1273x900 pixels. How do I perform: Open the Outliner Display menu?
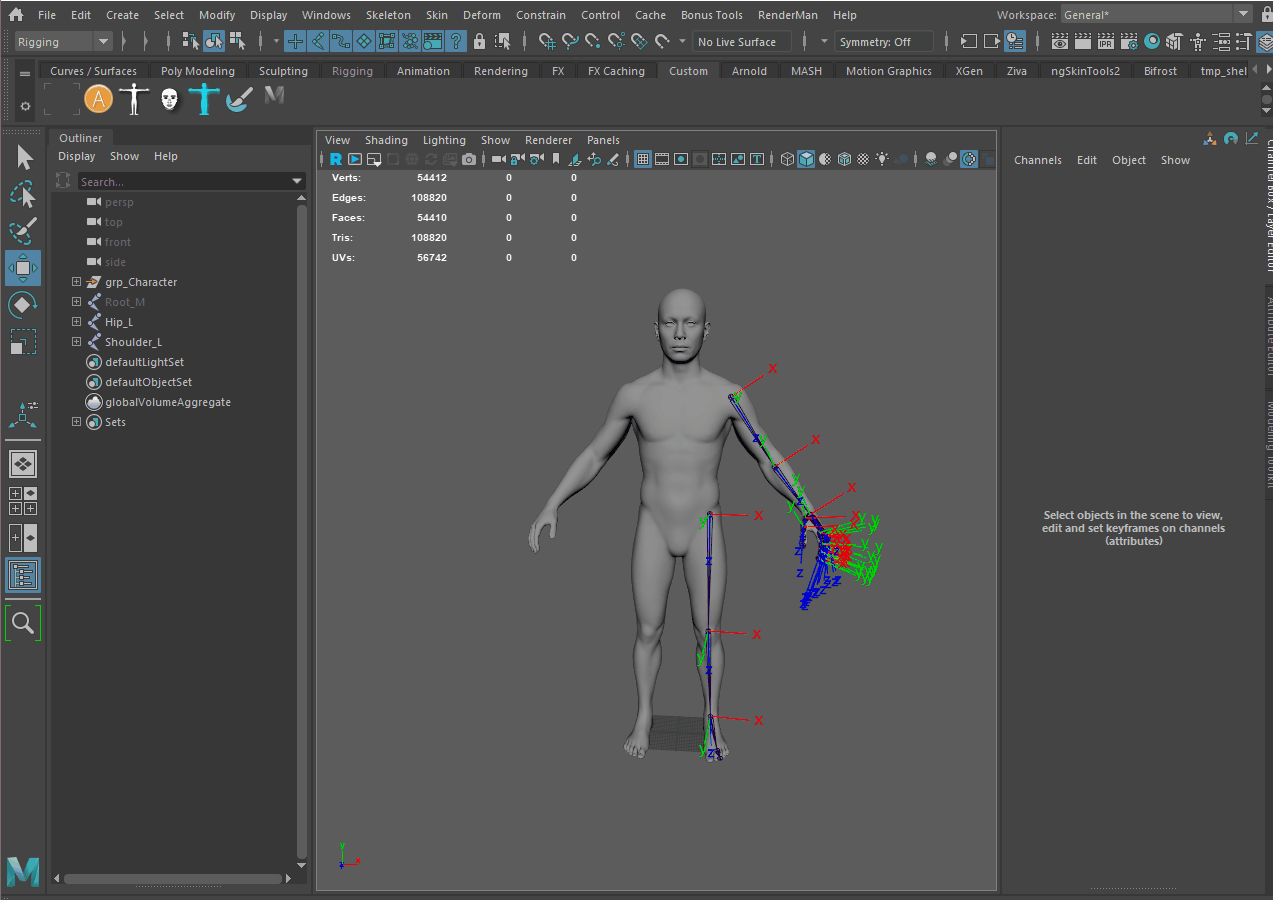coord(77,156)
